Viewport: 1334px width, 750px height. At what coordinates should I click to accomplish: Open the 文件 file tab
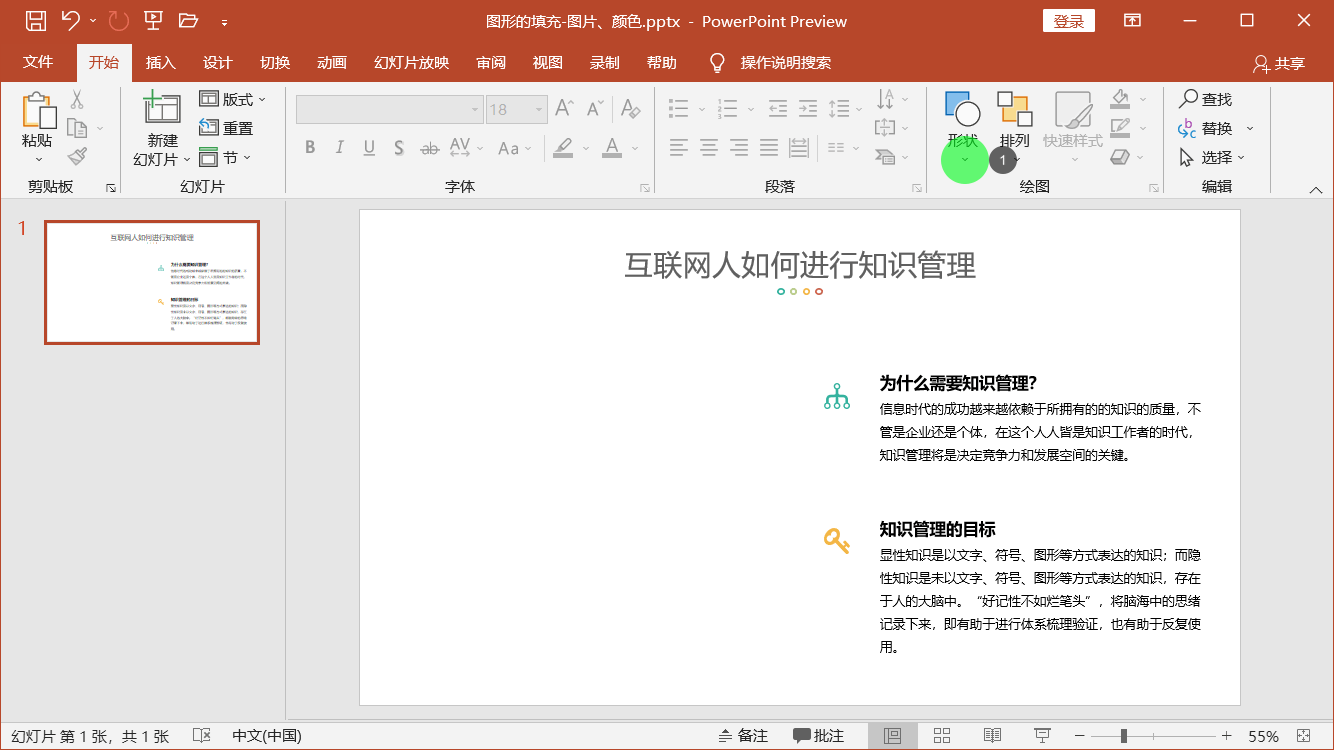pyautogui.click(x=38, y=62)
